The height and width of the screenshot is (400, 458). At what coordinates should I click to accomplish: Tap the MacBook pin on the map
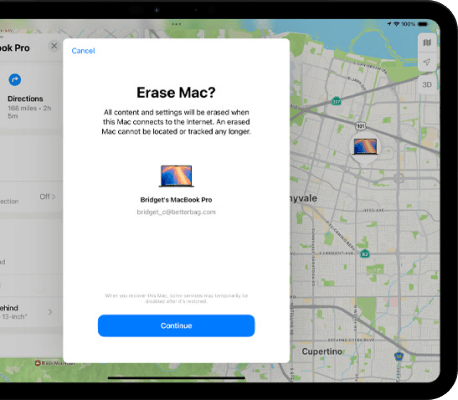(x=365, y=147)
